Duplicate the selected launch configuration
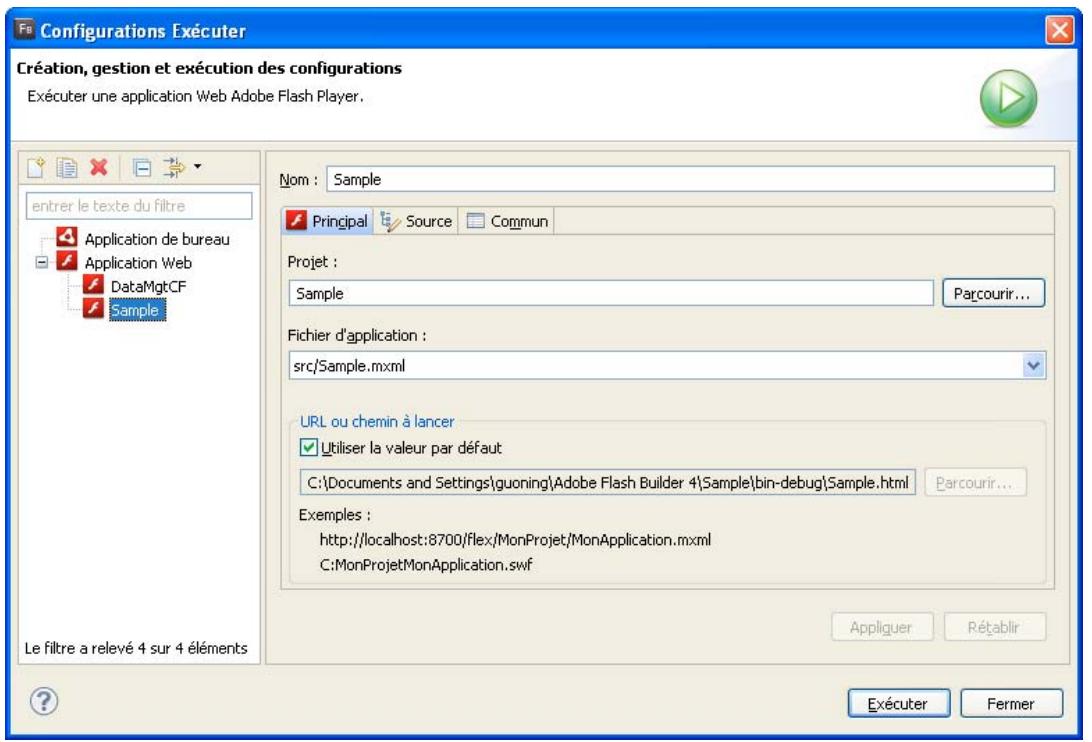The image size is (1092, 742). pyautogui.click(x=62, y=168)
